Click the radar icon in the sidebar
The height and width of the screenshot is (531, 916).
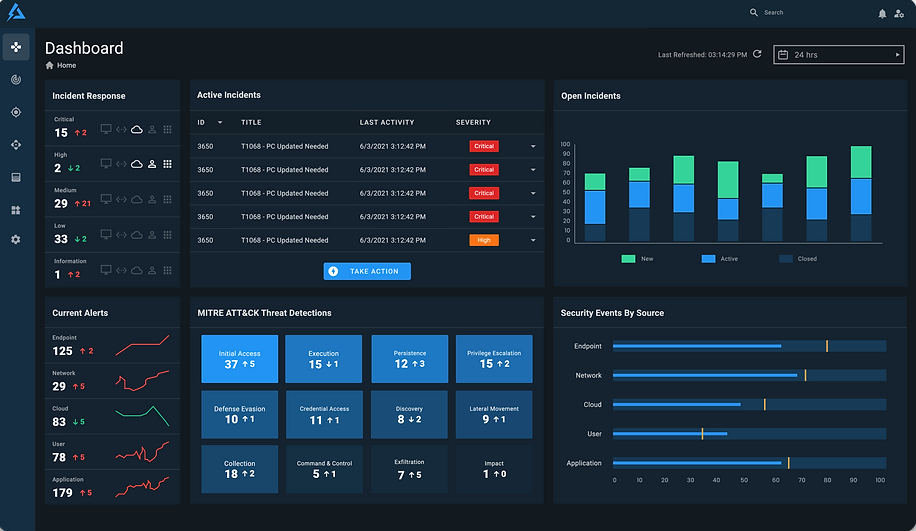(x=16, y=79)
